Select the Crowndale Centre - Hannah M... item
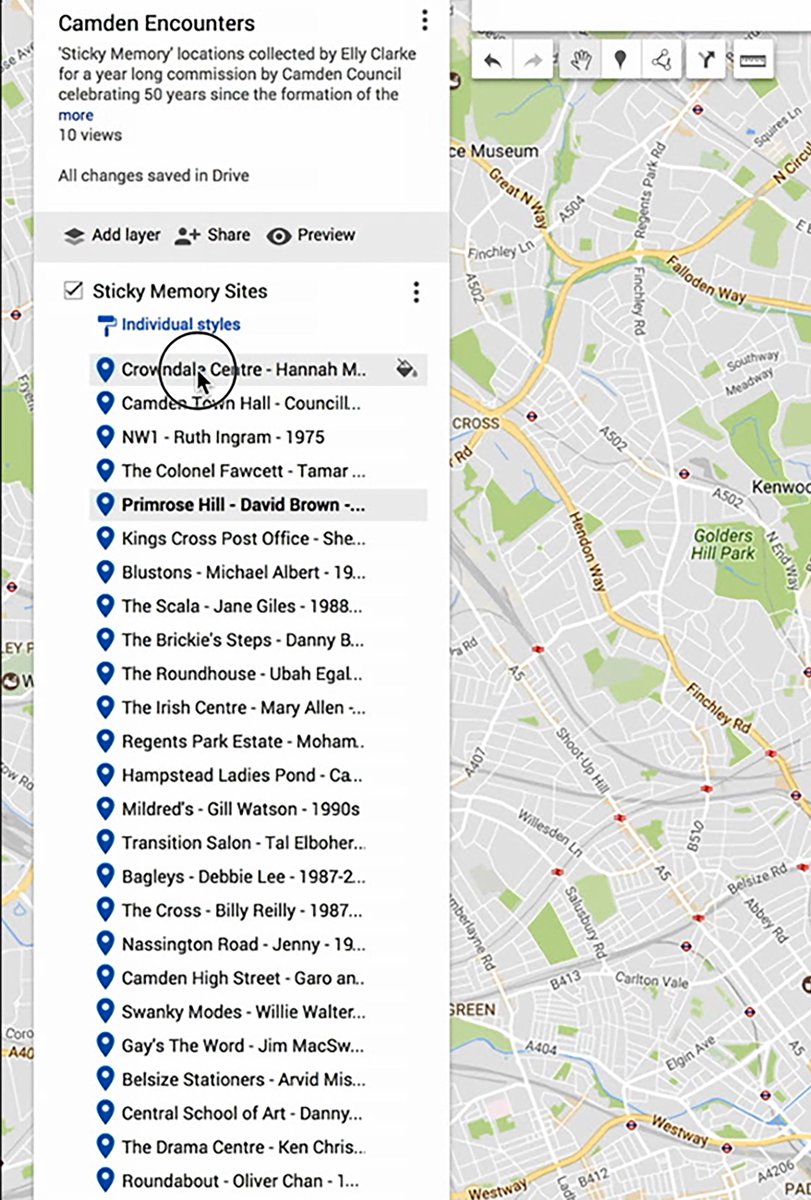The height and width of the screenshot is (1200, 811). 259,369
